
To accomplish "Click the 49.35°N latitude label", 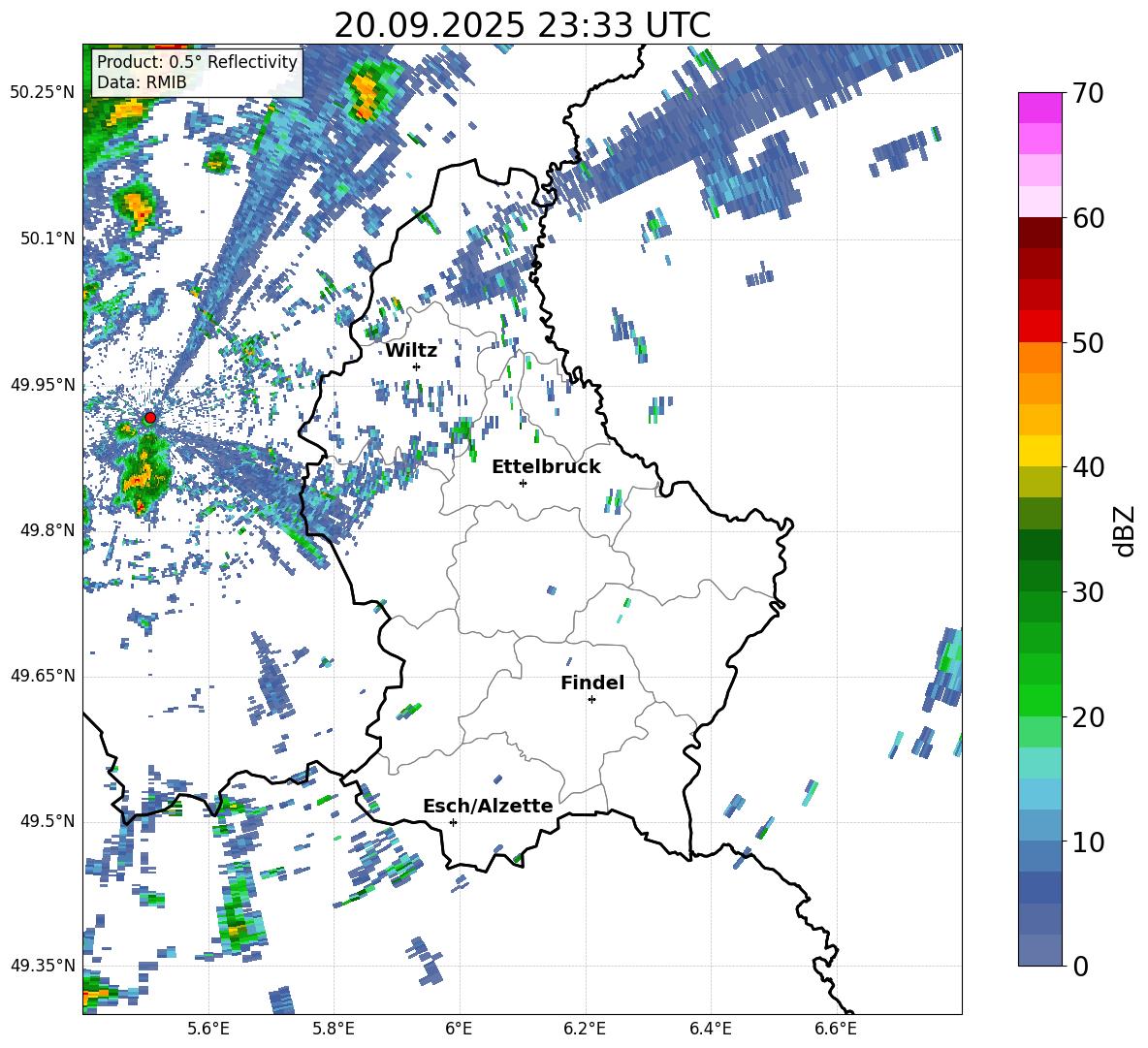I will [43, 966].
